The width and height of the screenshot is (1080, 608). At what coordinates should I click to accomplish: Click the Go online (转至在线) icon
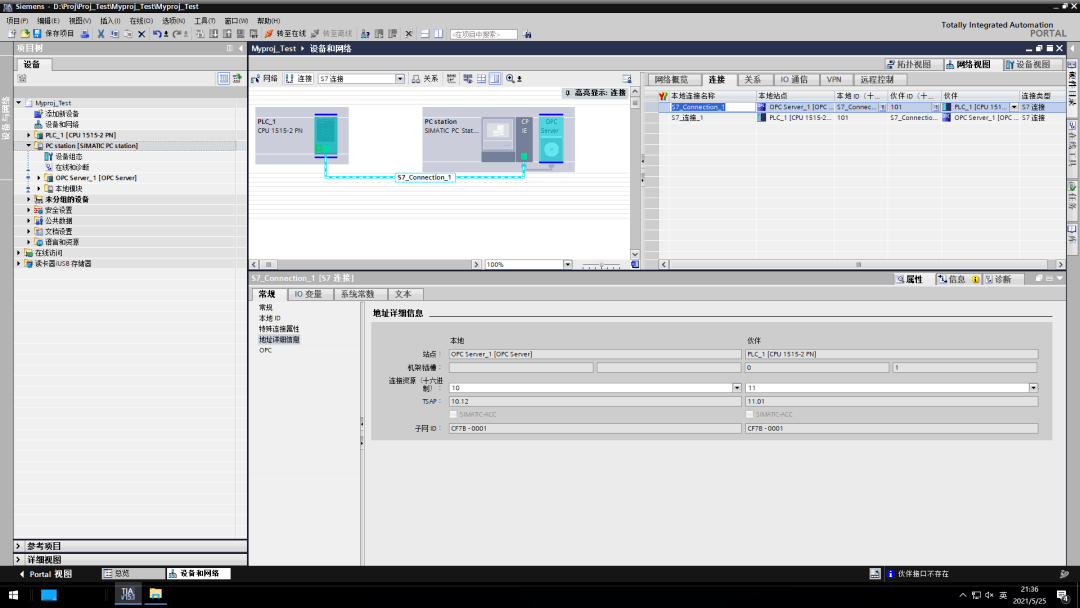click(285, 34)
